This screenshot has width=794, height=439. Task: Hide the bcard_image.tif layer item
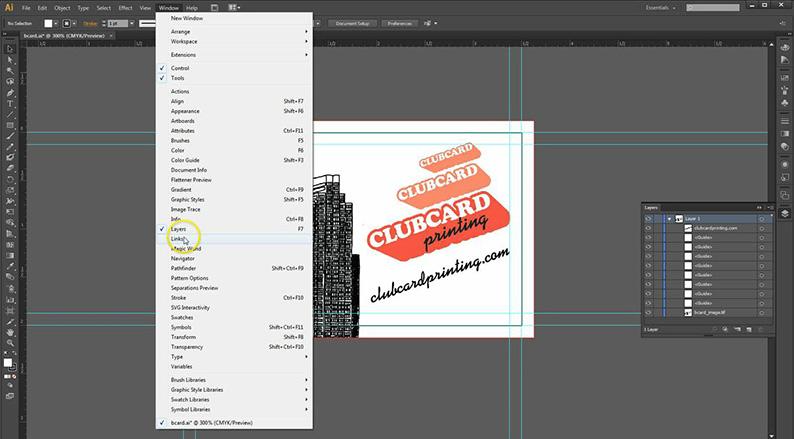[648, 313]
